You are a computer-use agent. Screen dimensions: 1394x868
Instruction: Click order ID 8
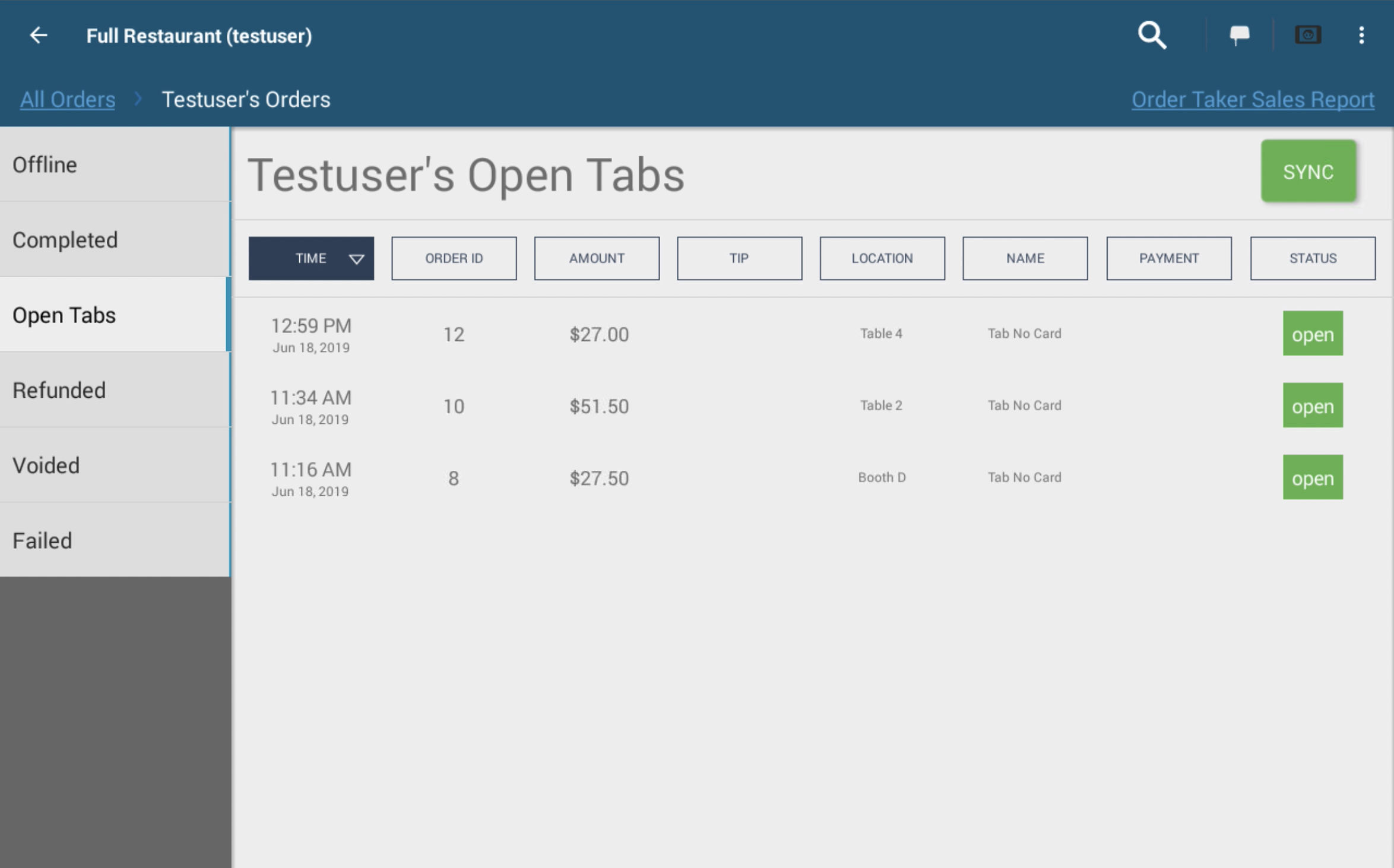[x=454, y=478]
